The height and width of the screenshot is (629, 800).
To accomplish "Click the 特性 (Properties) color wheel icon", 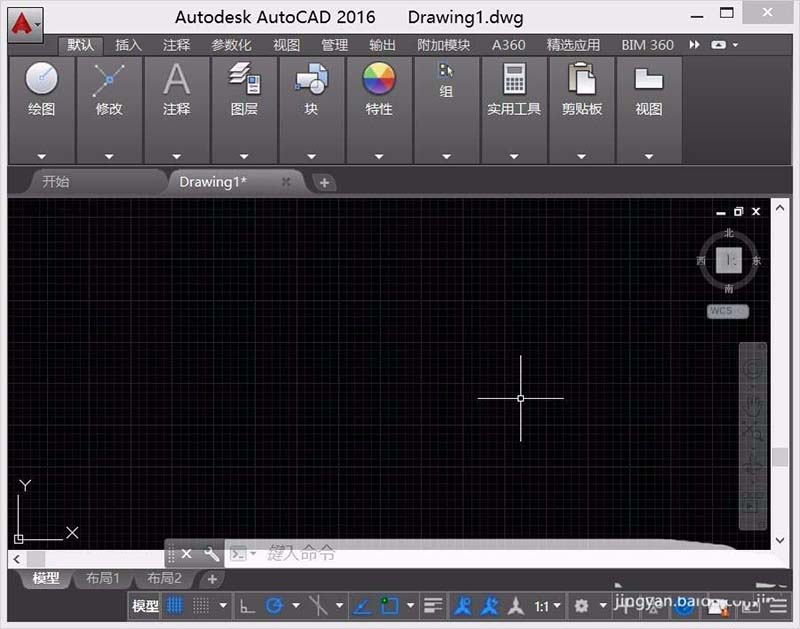I will click(379, 79).
